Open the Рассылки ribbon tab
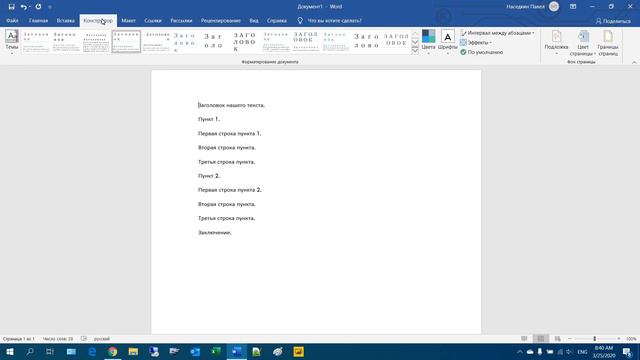640x360 pixels. point(181,20)
